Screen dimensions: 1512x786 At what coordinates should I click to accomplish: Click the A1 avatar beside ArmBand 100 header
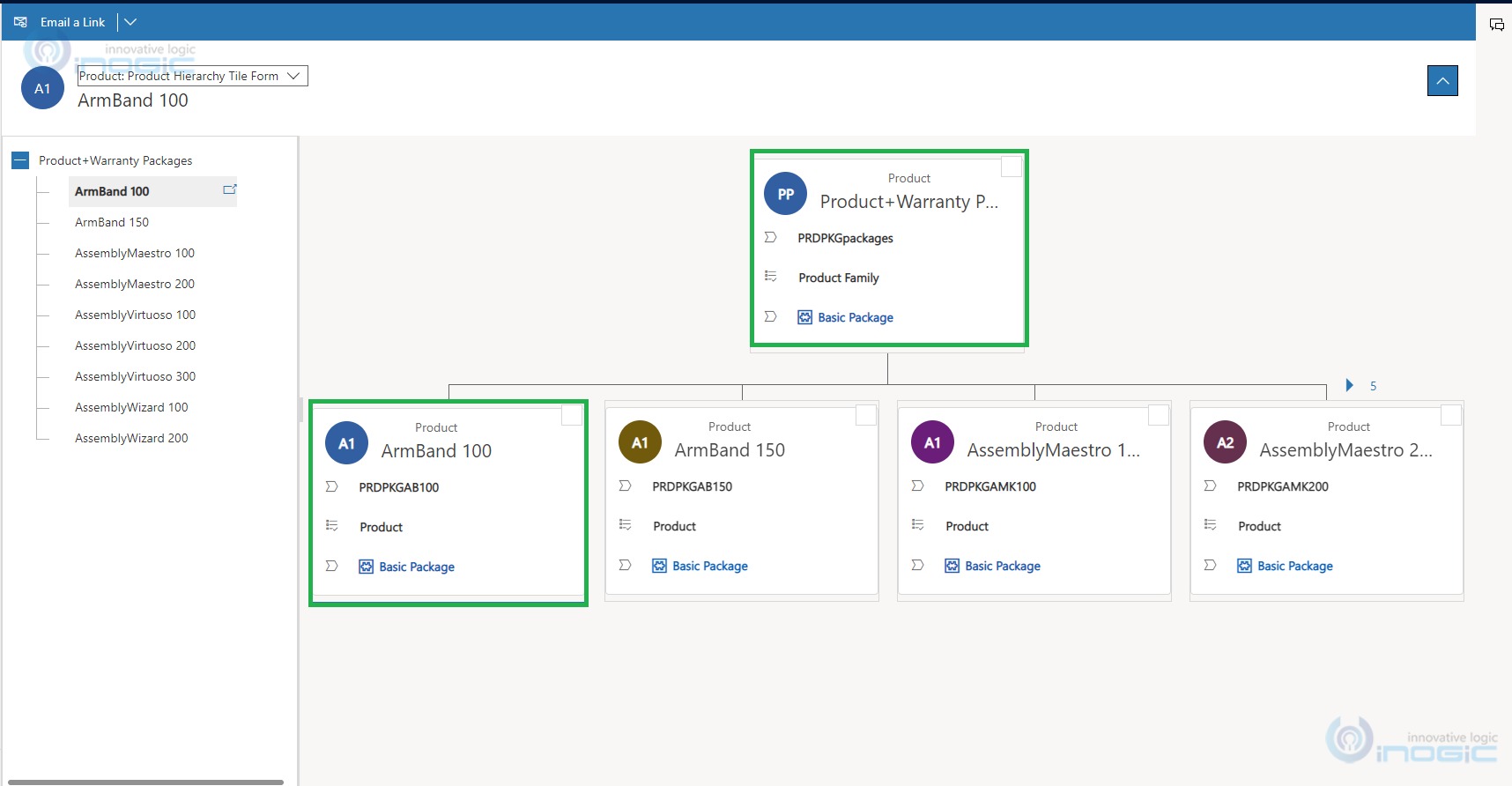click(x=42, y=88)
